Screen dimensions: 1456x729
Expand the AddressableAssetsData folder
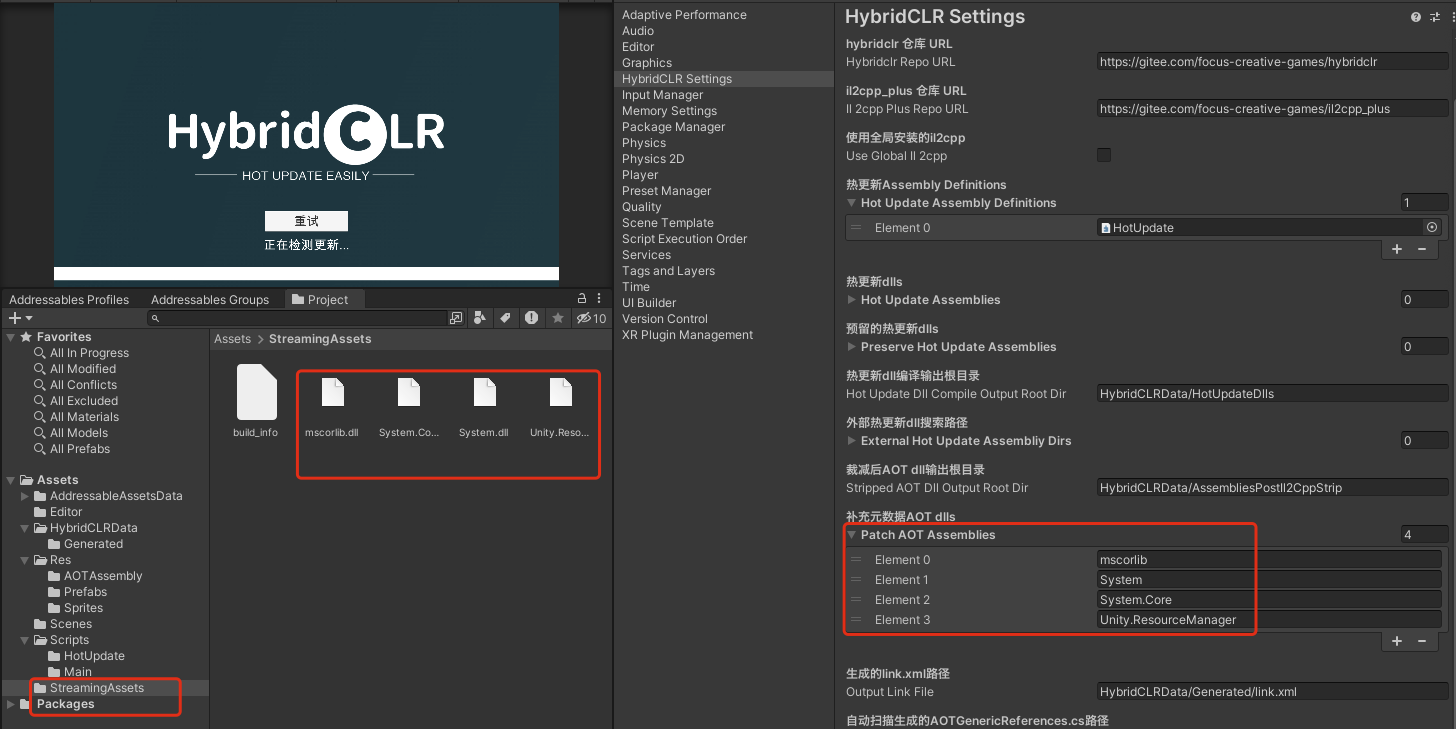coord(26,496)
